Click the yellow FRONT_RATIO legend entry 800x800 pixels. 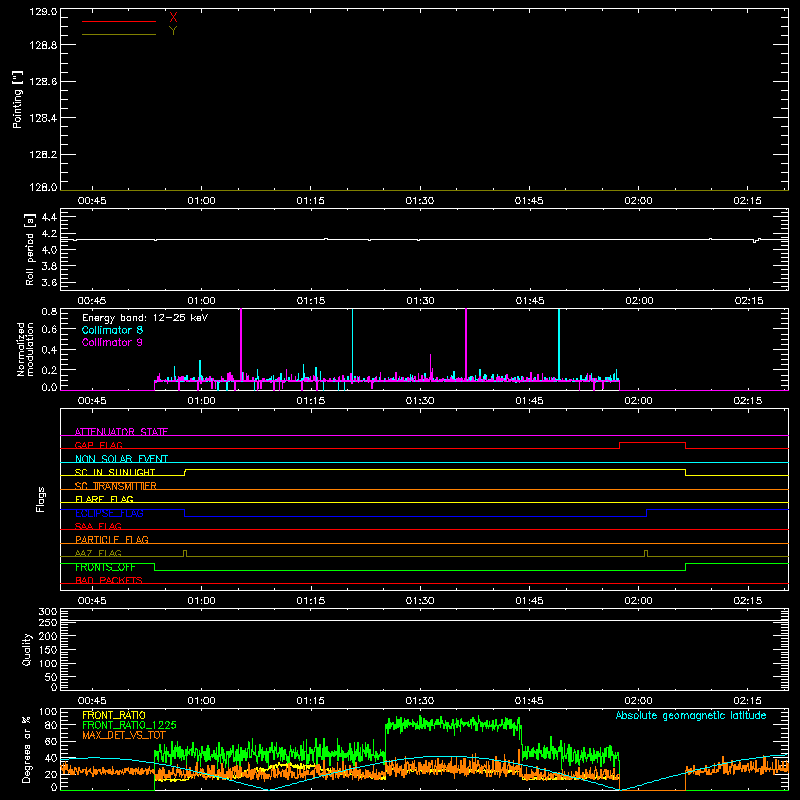[114, 715]
